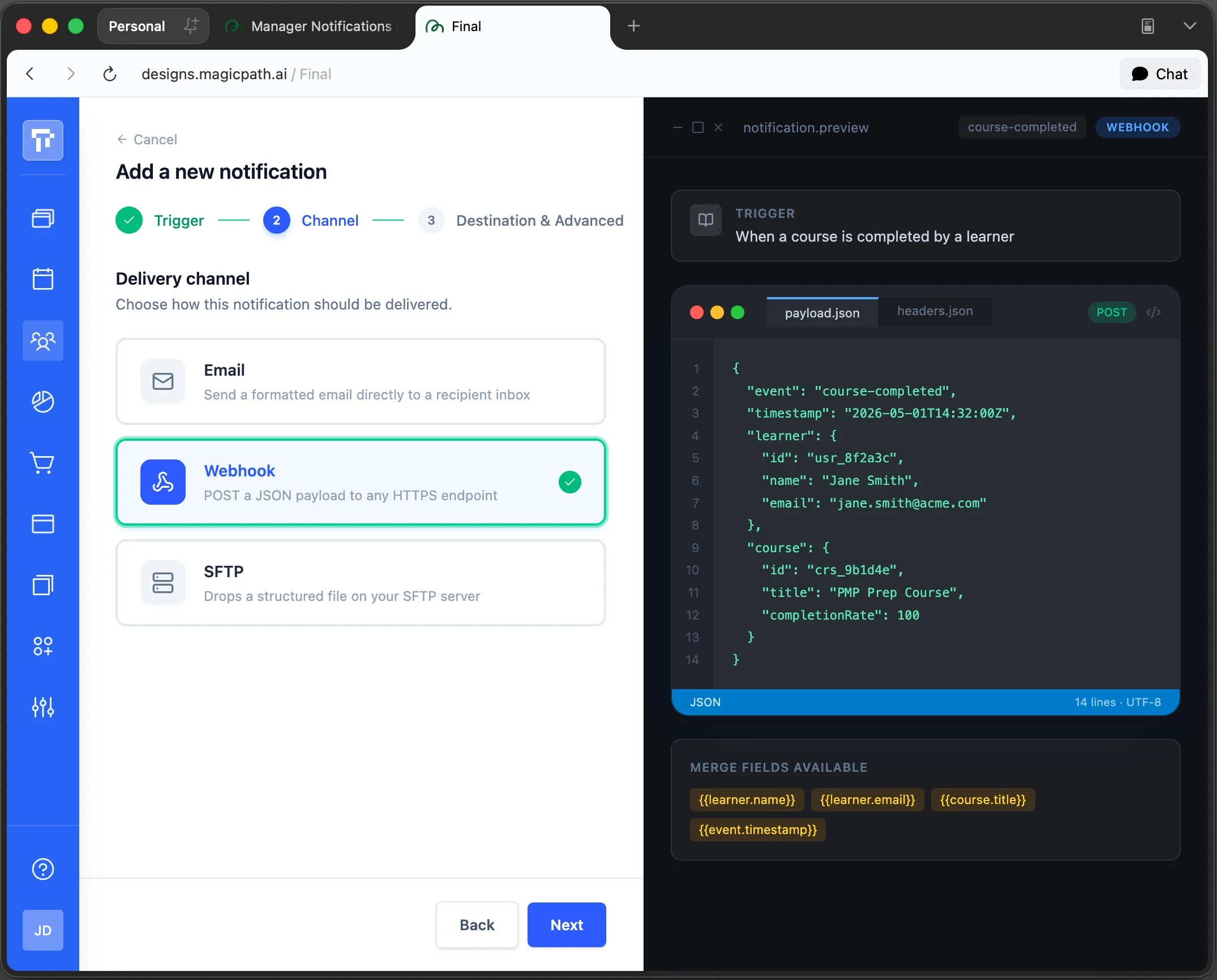Switch to the Final browser tab
The image size is (1217, 980).
point(512,26)
